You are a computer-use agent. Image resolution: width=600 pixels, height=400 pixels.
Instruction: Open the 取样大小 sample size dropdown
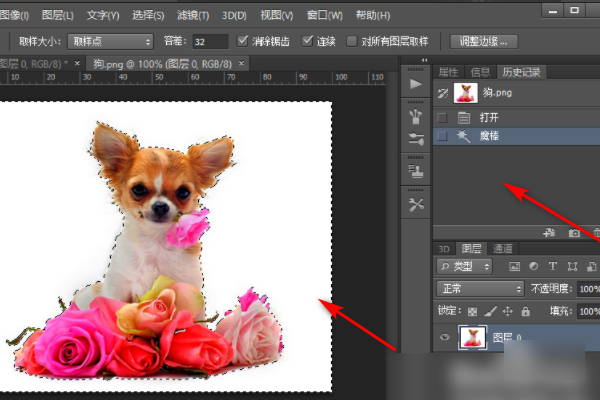[110, 41]
